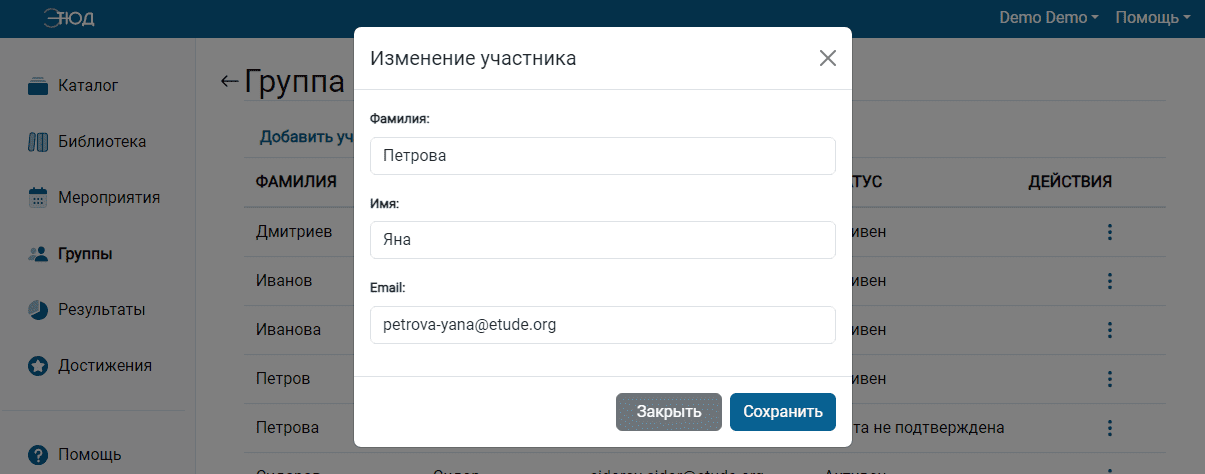Open Библиотека in the sidebar
This screenshot has height=474, width=1205.
102,142
